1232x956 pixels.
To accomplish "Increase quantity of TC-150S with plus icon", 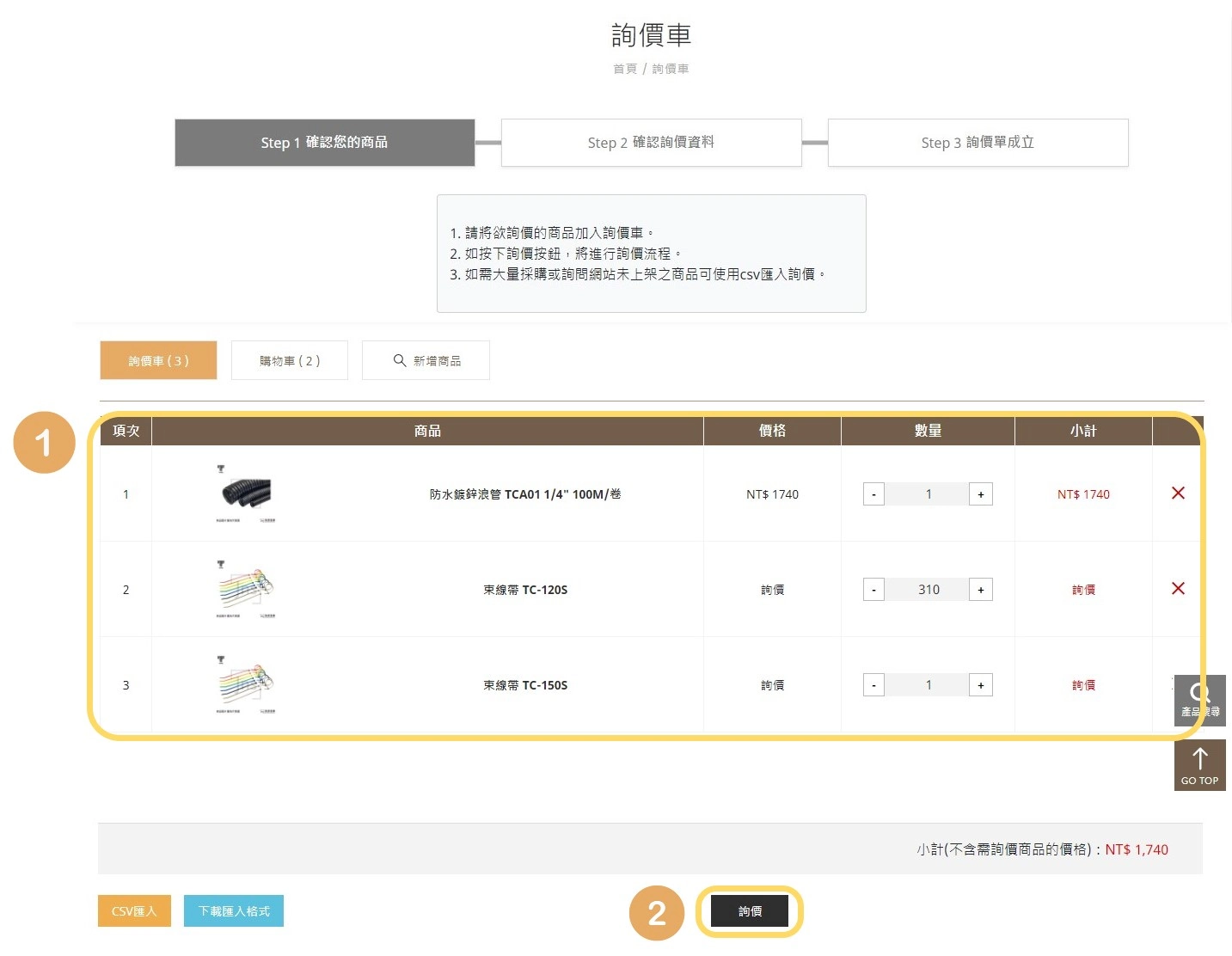I will click(x=980, y=684).
